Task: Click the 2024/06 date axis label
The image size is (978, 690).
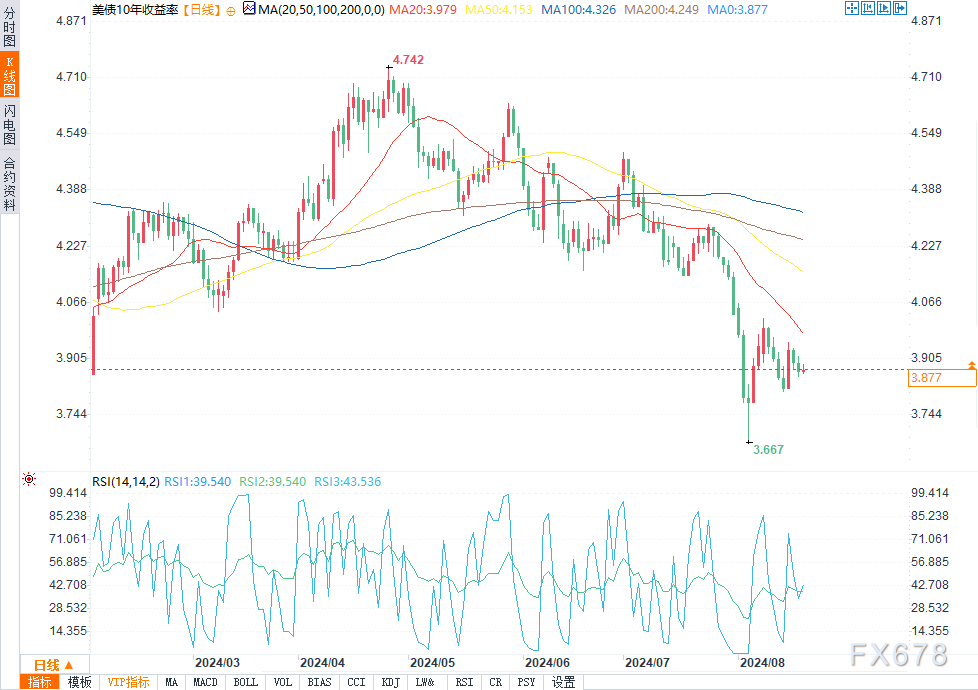Action: (x=547, y=663)
